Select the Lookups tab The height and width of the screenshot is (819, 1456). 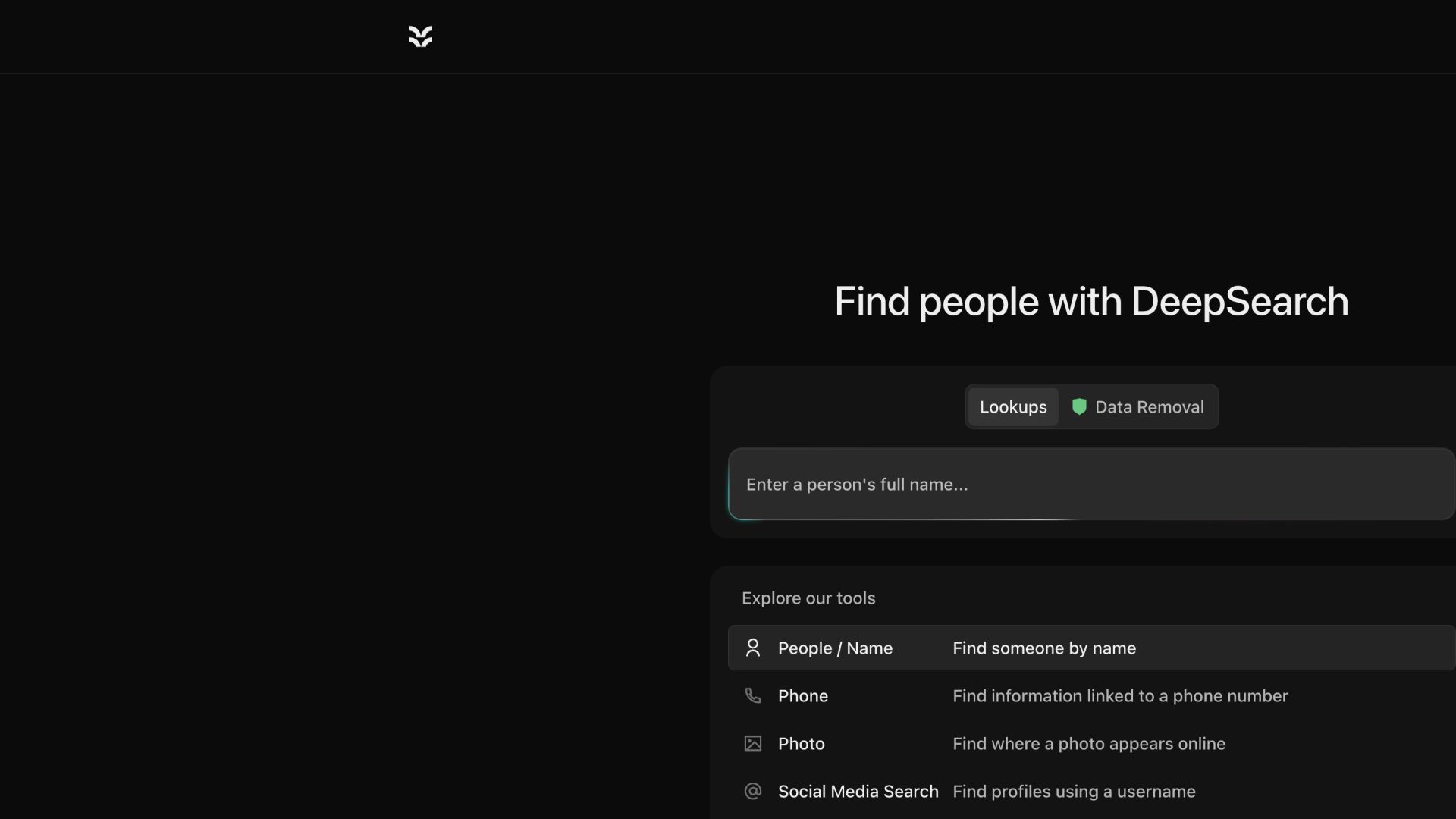[x=1013, y=407]
